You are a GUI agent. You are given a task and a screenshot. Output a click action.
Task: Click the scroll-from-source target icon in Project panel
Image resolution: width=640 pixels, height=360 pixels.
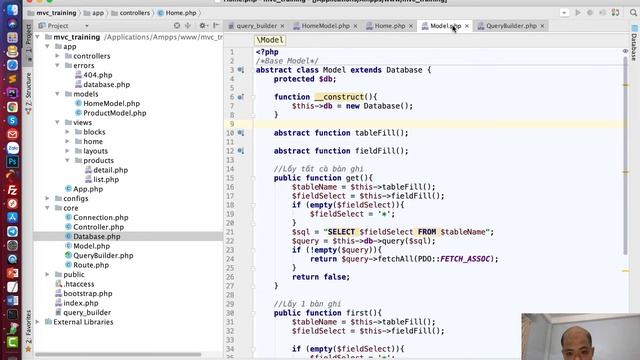tap(177, 26)
